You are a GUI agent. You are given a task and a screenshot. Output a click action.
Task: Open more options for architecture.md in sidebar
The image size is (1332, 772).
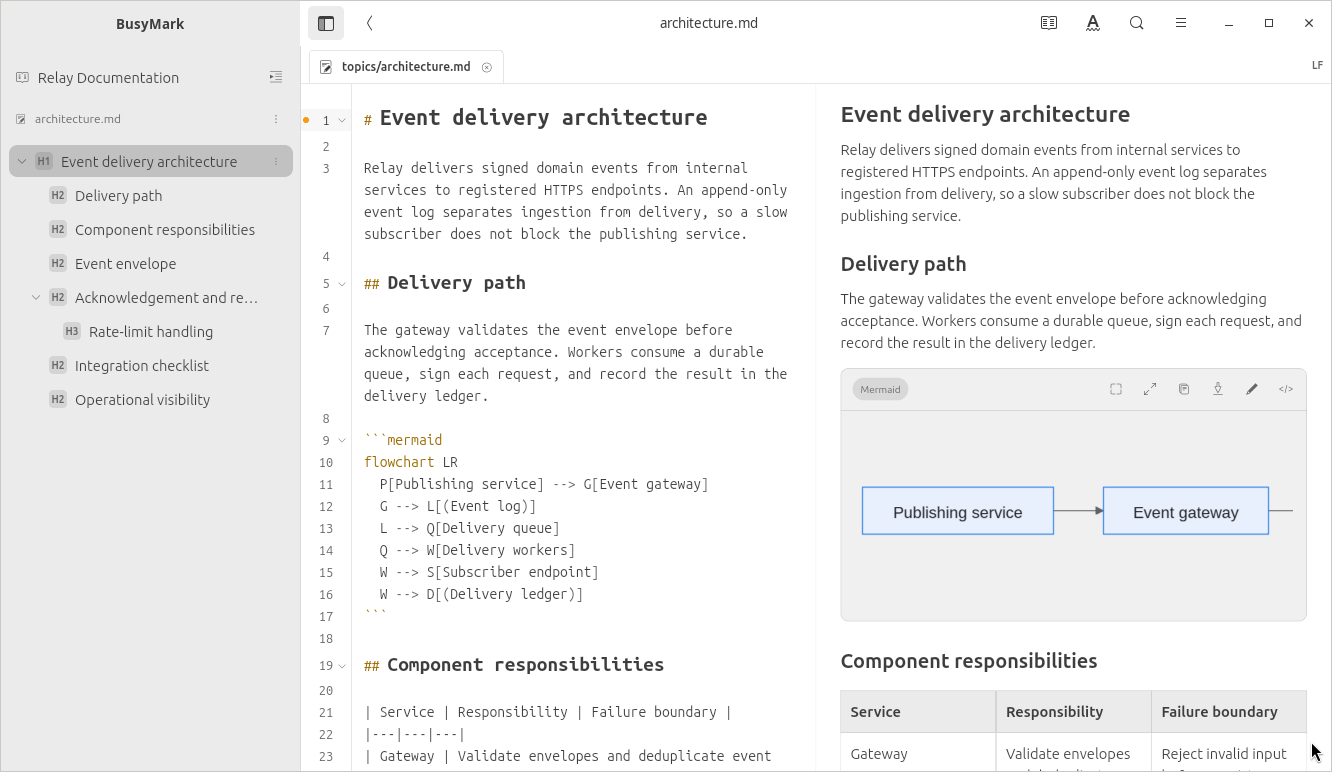276,119
